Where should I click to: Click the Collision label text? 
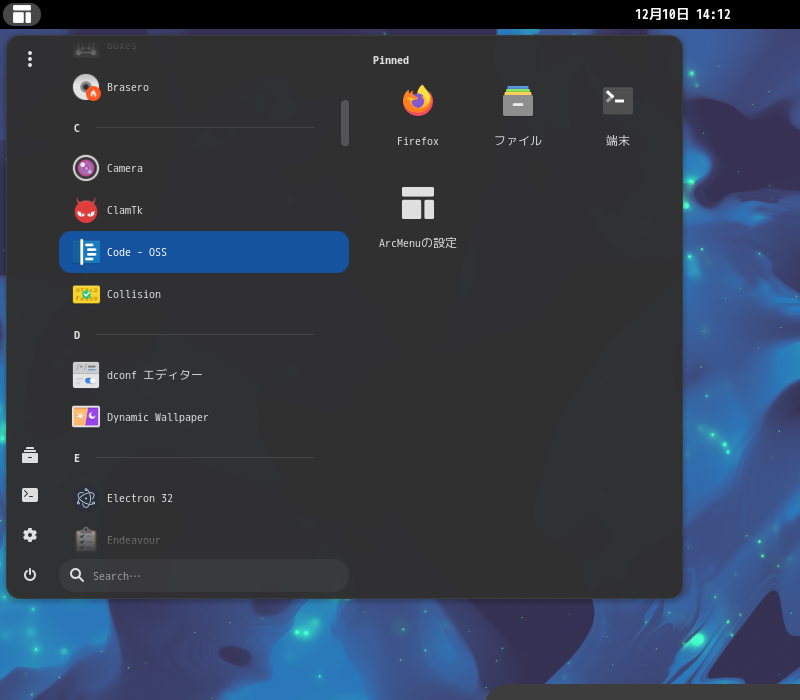134,294
